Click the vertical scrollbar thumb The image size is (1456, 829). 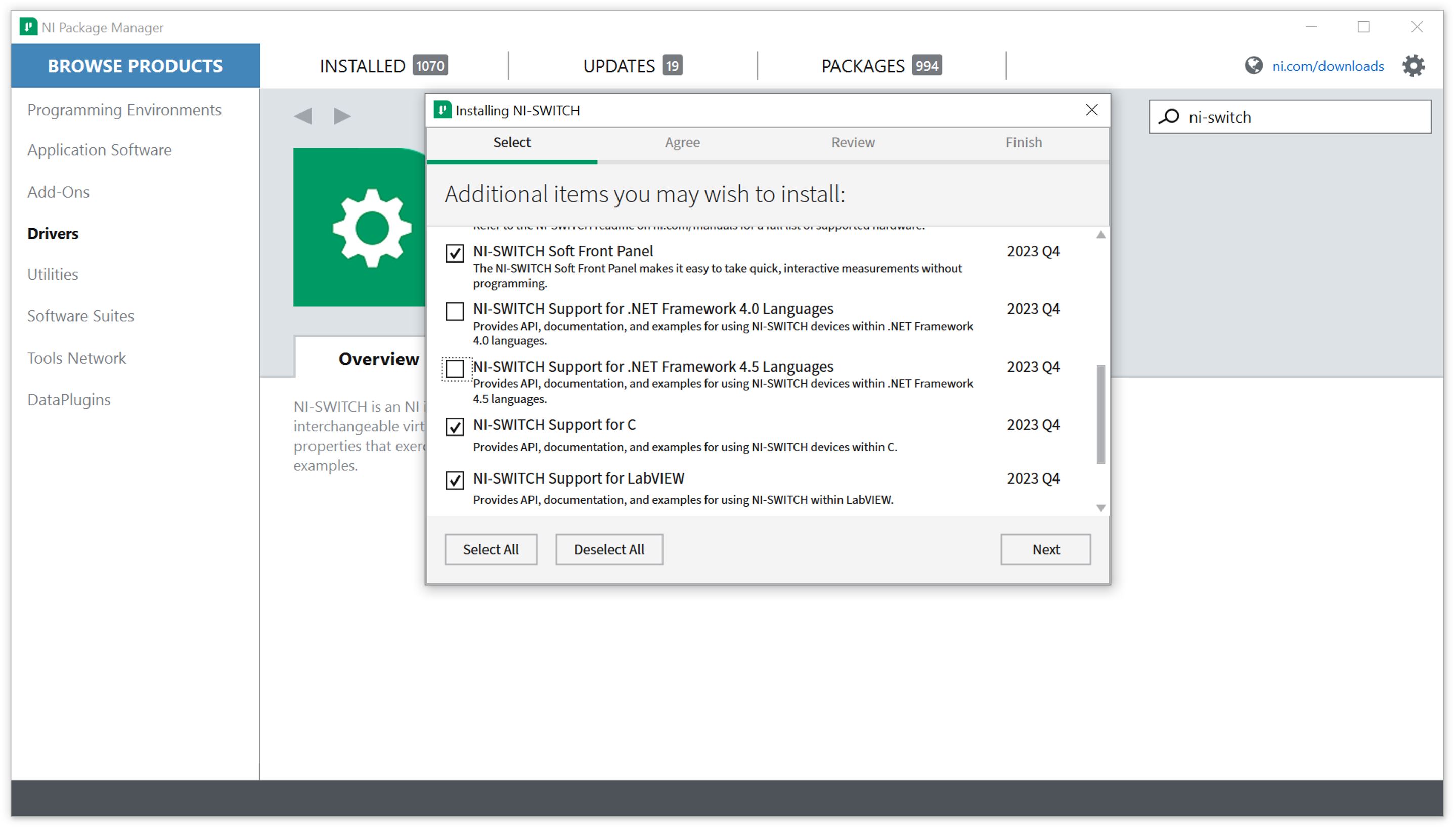pyautogui.click(x=1100, y=415)
